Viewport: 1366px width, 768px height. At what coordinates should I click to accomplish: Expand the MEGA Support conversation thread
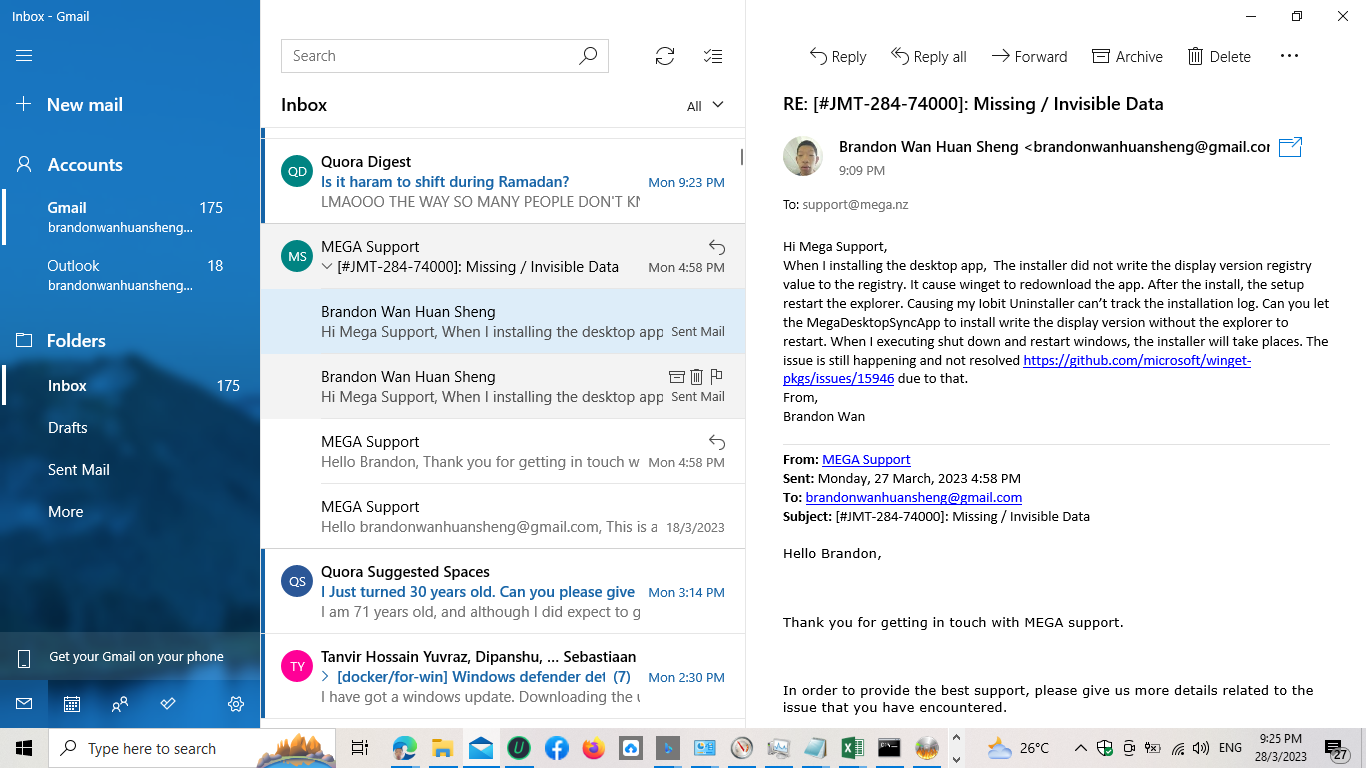tap(326, 266)
